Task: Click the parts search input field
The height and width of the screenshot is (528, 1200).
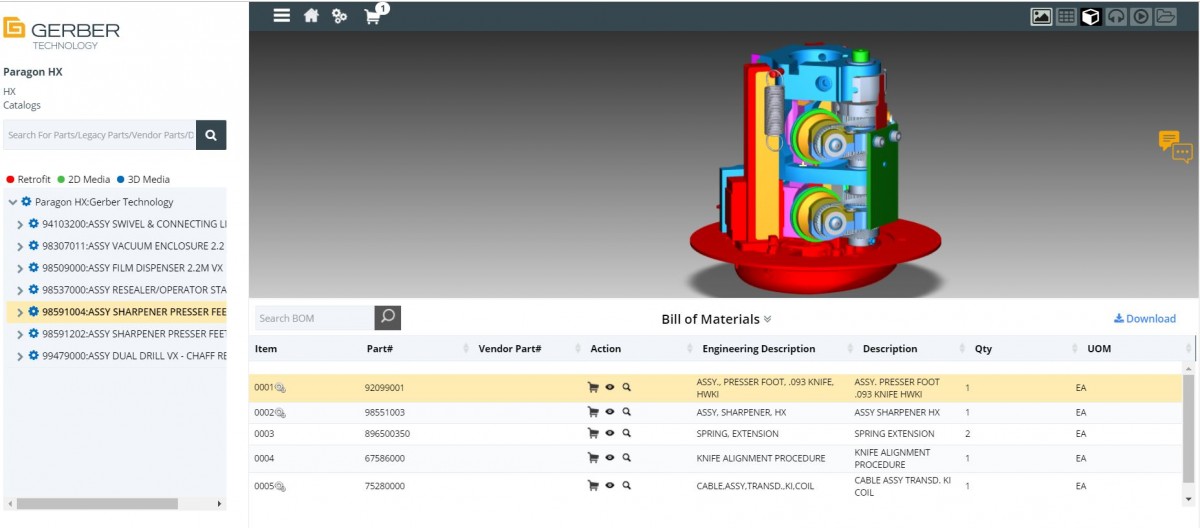Action: click(99, 135)
